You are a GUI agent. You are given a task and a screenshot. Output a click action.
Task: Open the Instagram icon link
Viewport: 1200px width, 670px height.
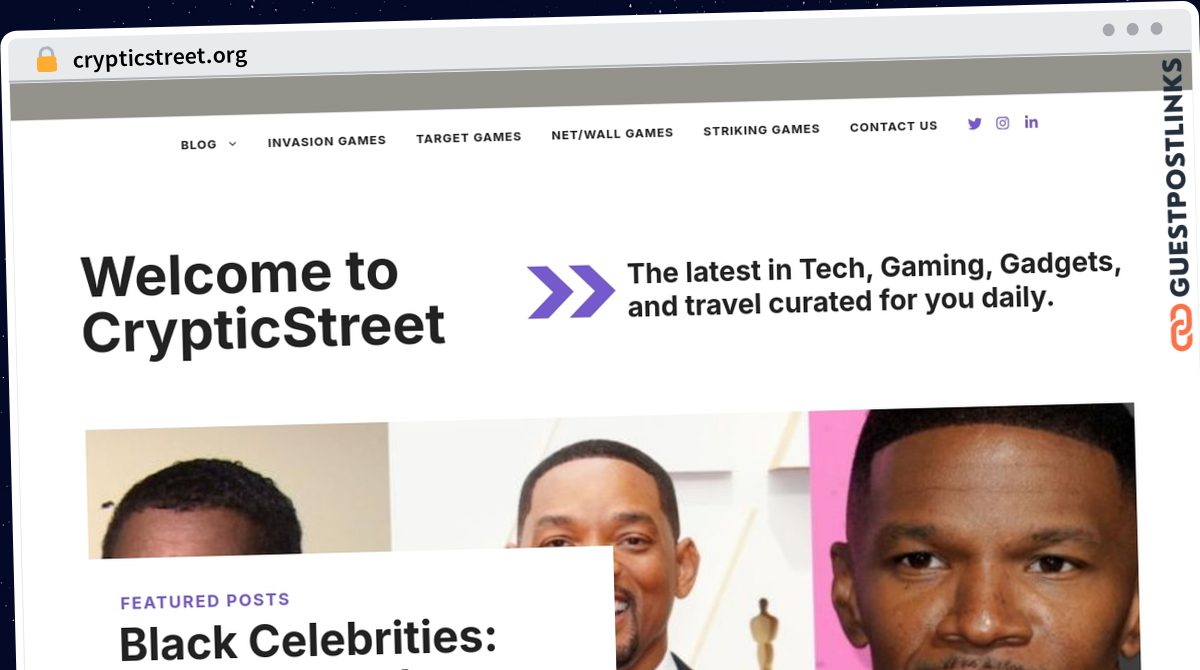tap(1003, 123)
